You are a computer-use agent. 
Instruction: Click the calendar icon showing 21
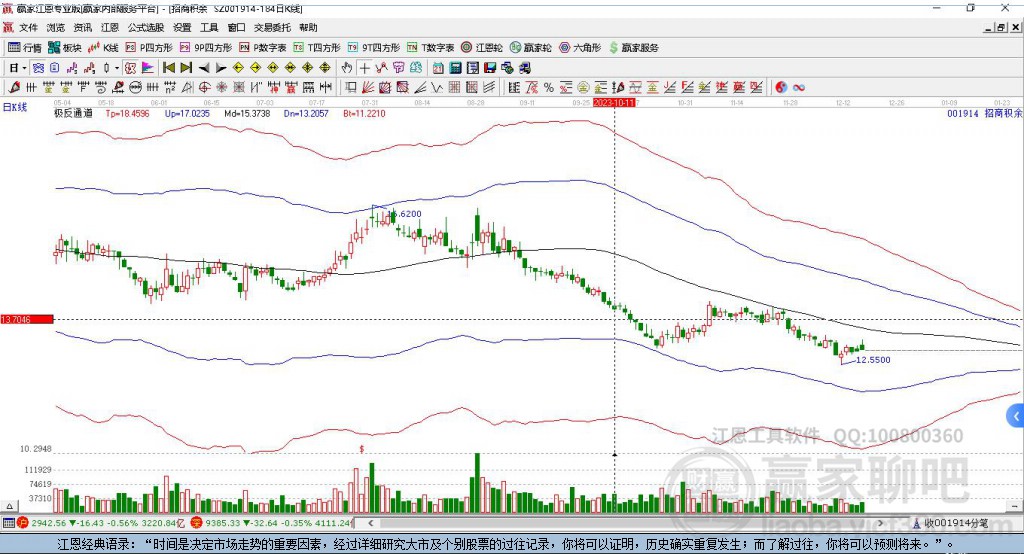[438, 67]
